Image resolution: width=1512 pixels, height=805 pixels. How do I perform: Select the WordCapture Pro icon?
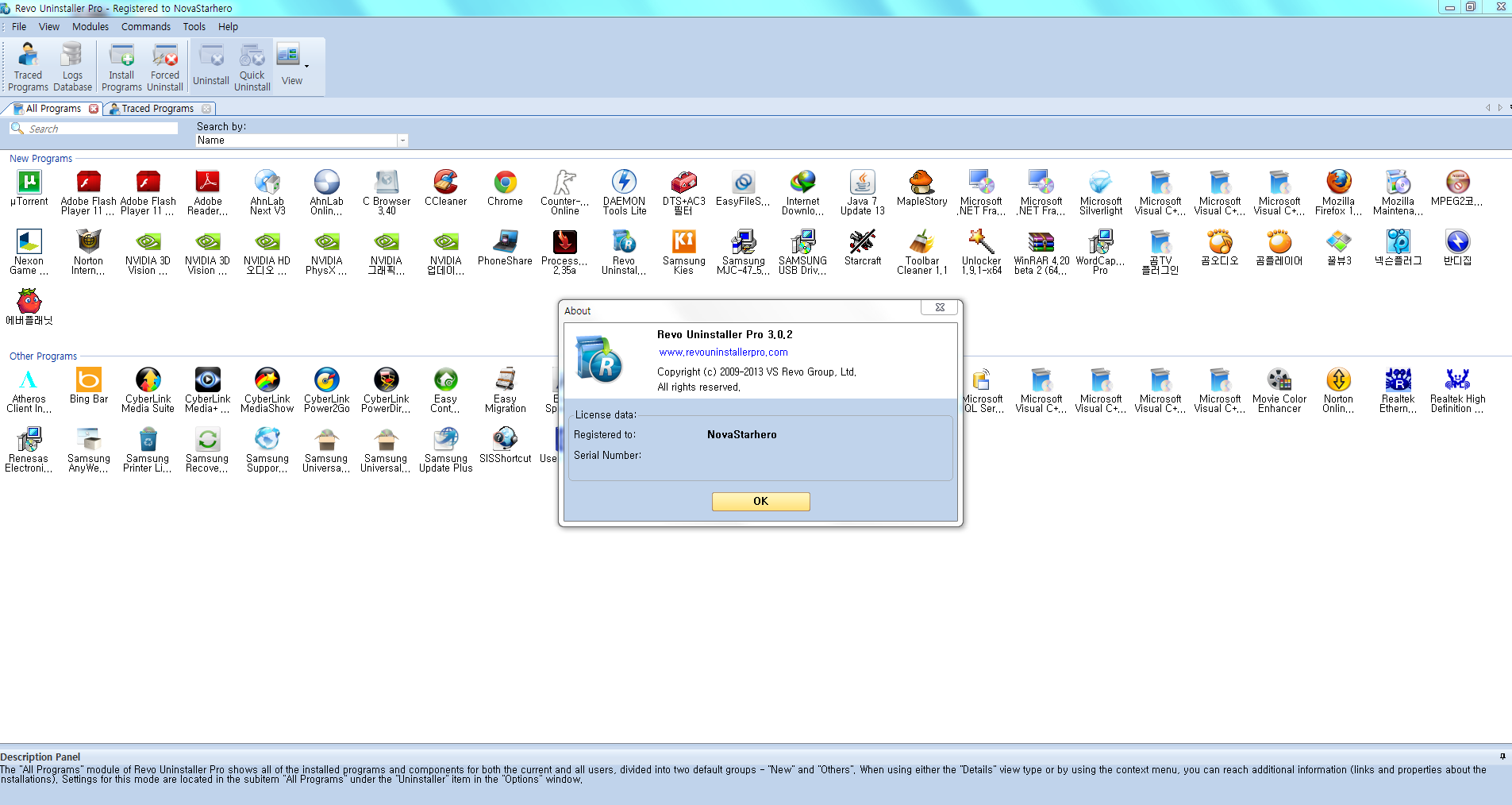[x=1101, y=252]
